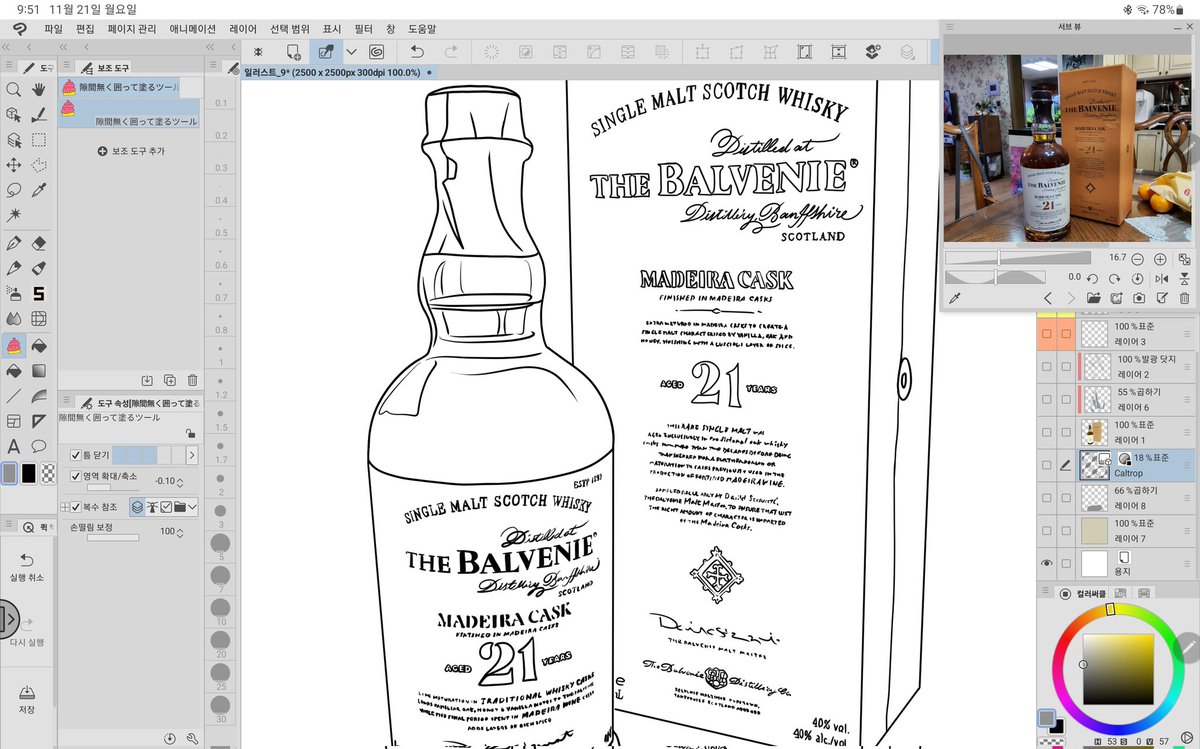Delete the Sub View image with trash icon
This screenshot has width=1200, height=749.
pyautogui.click(x=1185, y=298)
